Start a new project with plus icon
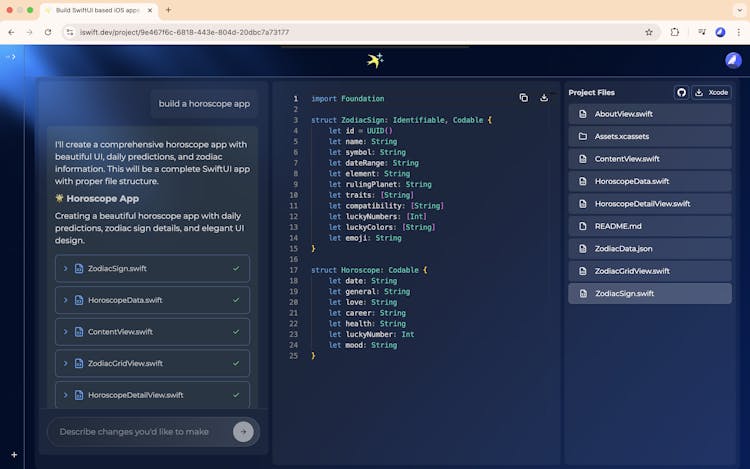750x469 pixels. 14,455
